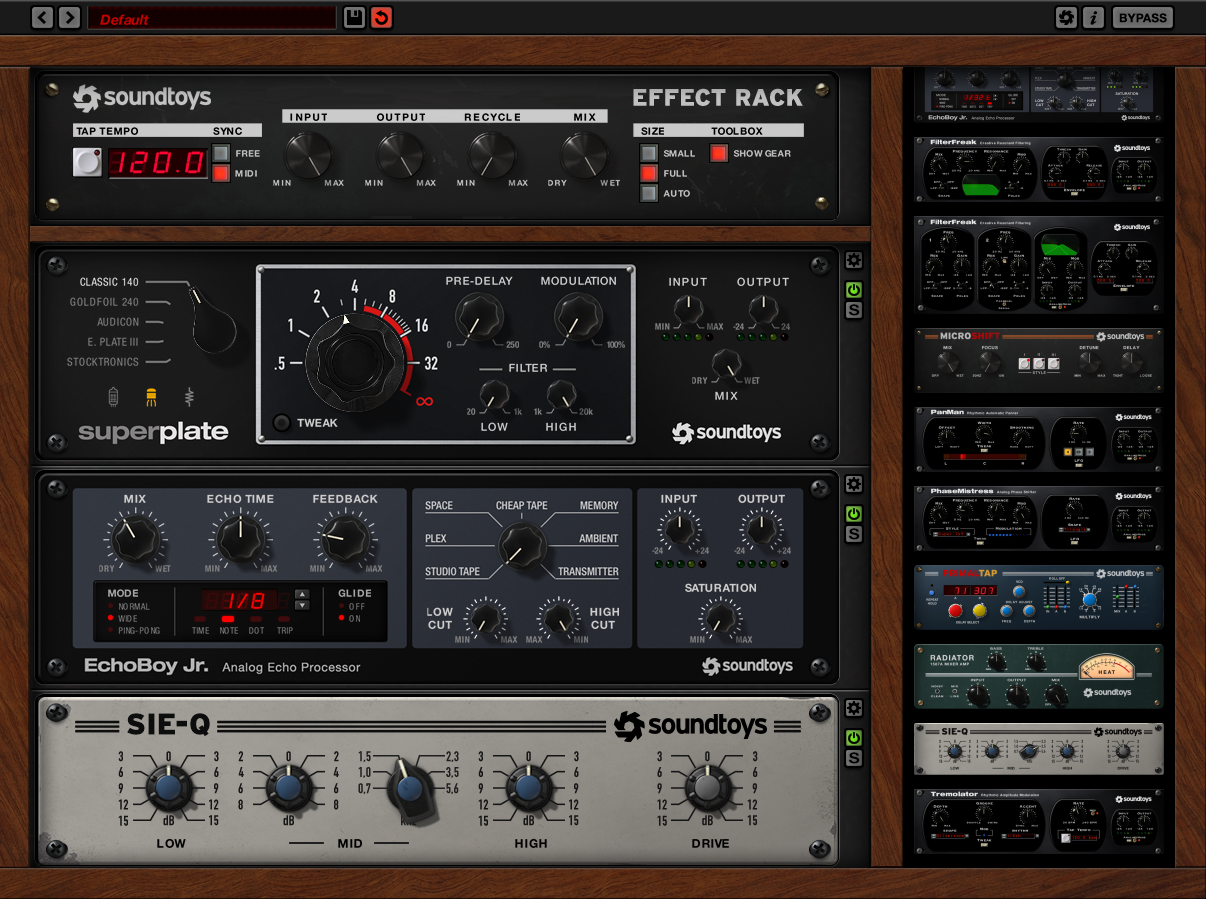
Task: Enable FREE sync mode
Action: 221,153
